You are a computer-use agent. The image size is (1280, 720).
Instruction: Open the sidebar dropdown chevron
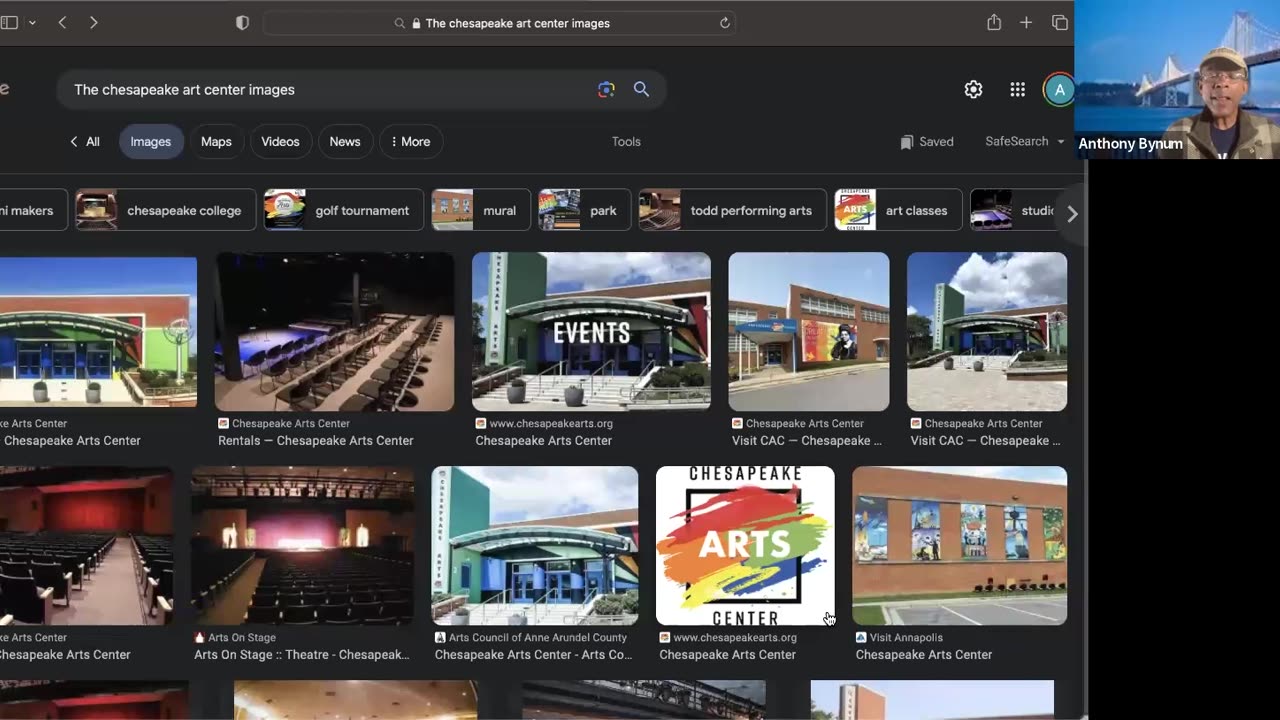click(32, 23)
